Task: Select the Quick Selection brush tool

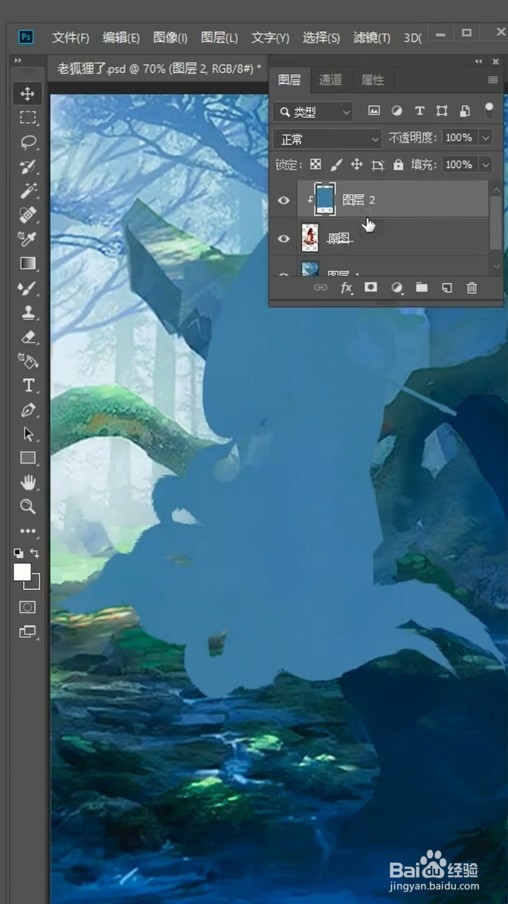Action: coord(28,167)
